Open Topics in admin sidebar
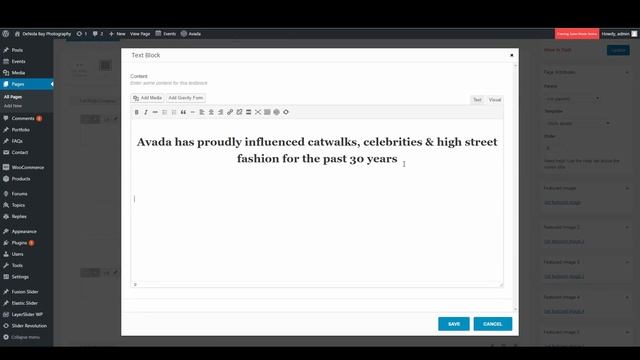640x360 pixels. click(x=27, y=205)
